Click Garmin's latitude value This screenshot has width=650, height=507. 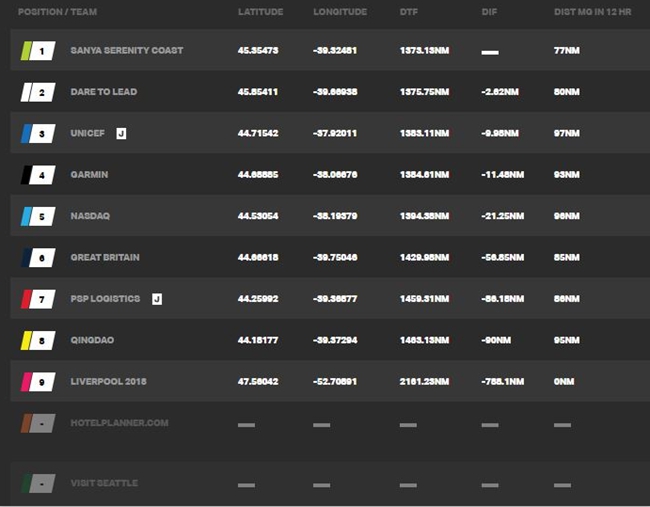tap(258, 175)
